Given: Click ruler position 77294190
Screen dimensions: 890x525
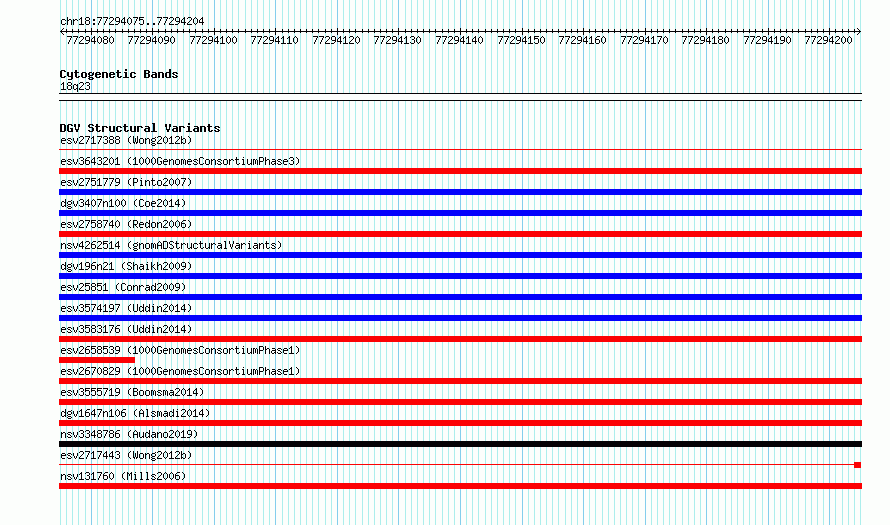Looking at the screenshot, I should coord(767,40).
